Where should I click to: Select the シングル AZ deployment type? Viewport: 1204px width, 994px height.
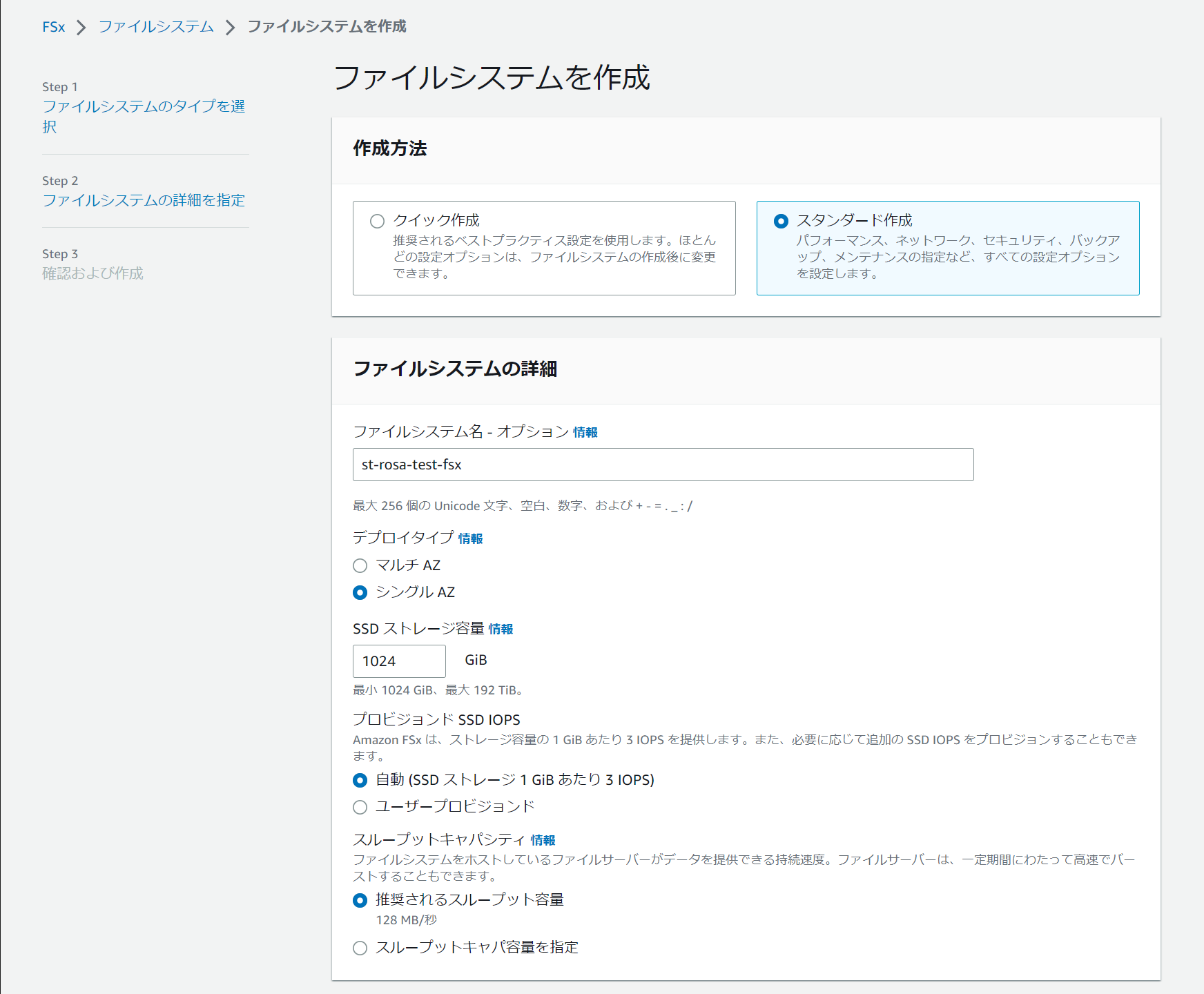[360, 592]
